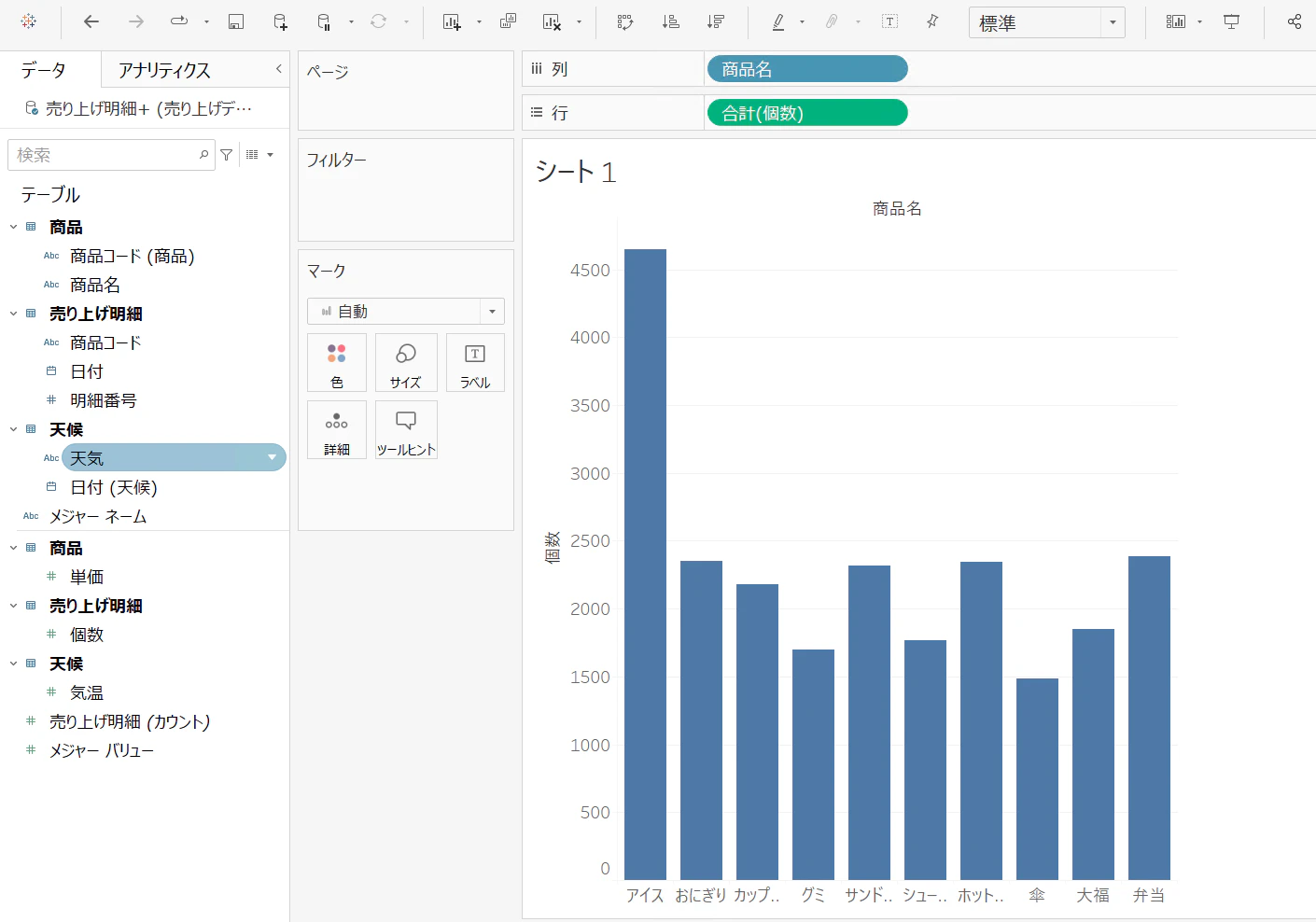The height and width of the screenshot is (922, 1316).
Task: Select the 明細番号 field
Action: 103,400
